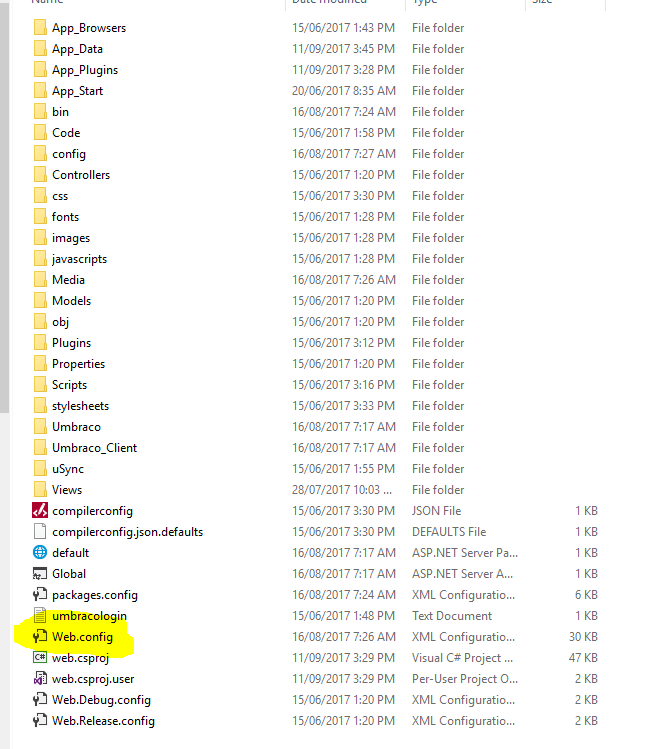Click the Views folder name
Image resolution: width=668 pixels, height=749 pixels.
[67, 490]
